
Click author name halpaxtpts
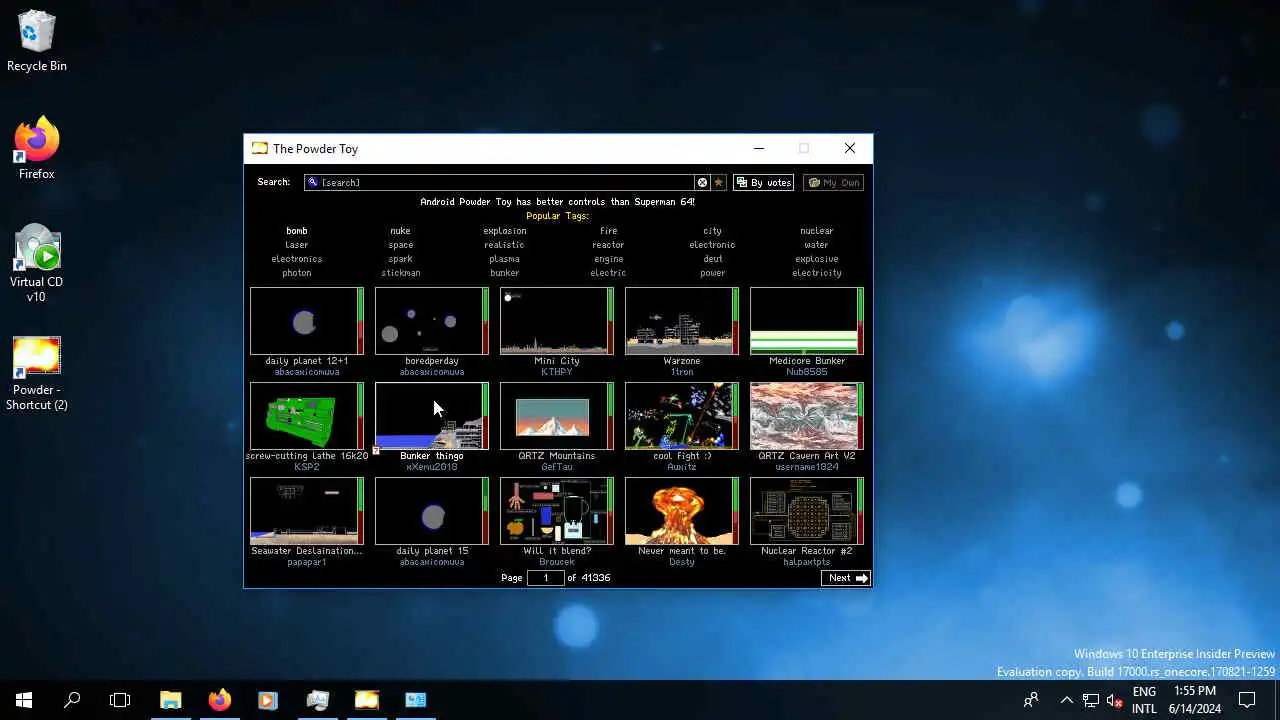(807, 562)
